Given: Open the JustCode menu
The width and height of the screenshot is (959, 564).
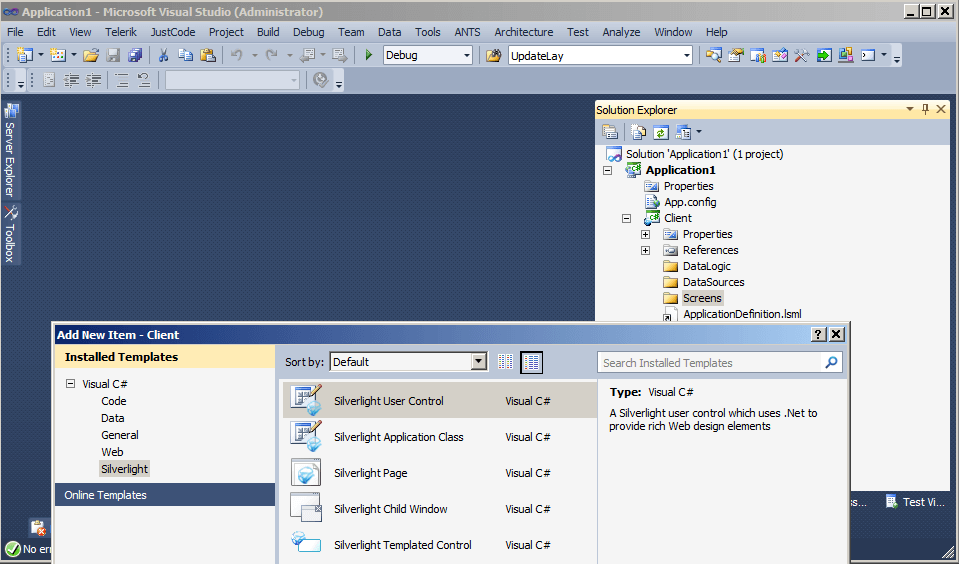Looking at the screenshot, I should point(173,32).
